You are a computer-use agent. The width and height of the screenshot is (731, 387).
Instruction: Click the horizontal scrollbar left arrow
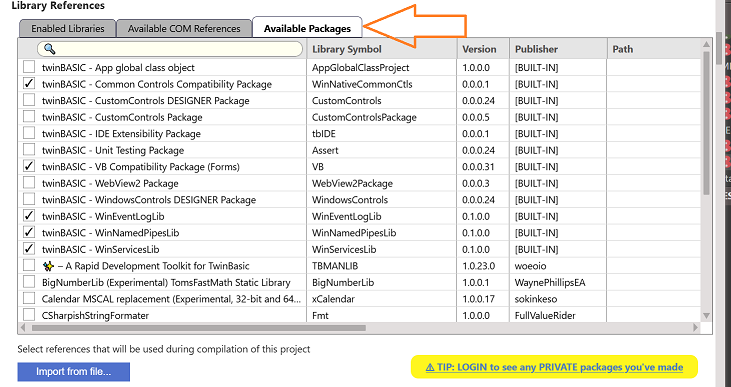(x=24, y=328)
